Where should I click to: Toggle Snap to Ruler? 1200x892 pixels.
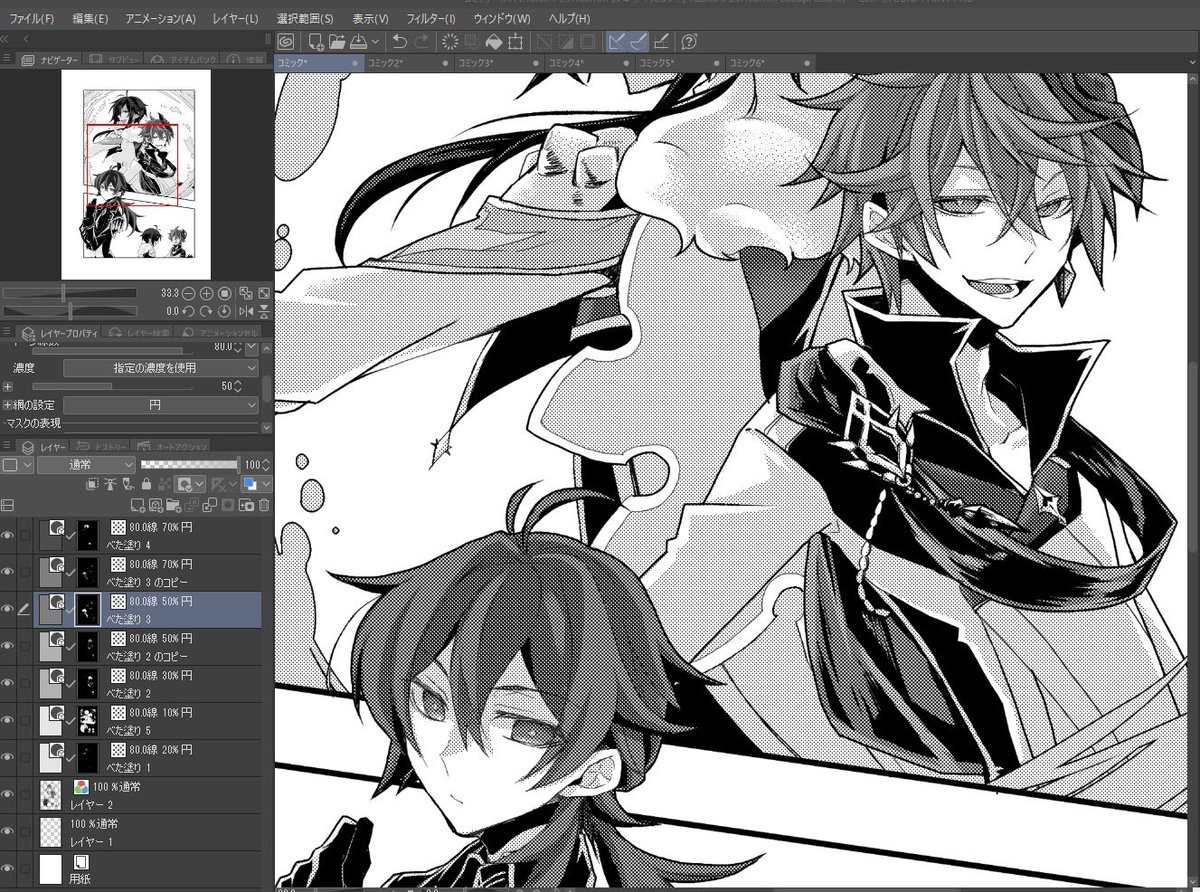click(x=619, y=42)
